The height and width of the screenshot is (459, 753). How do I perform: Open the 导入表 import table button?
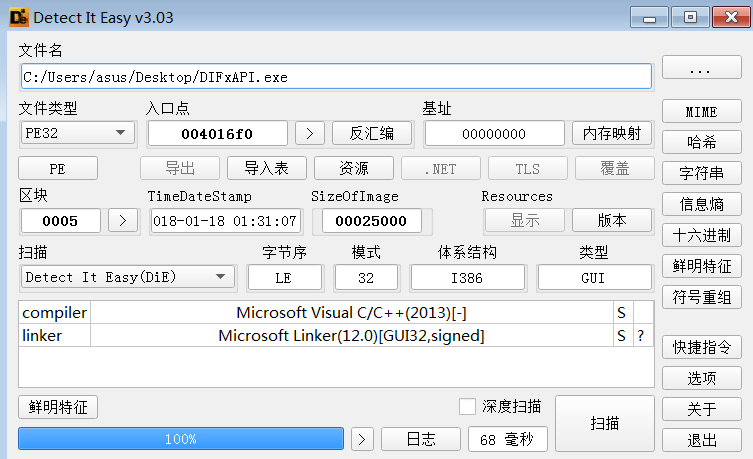coord(267,169)
